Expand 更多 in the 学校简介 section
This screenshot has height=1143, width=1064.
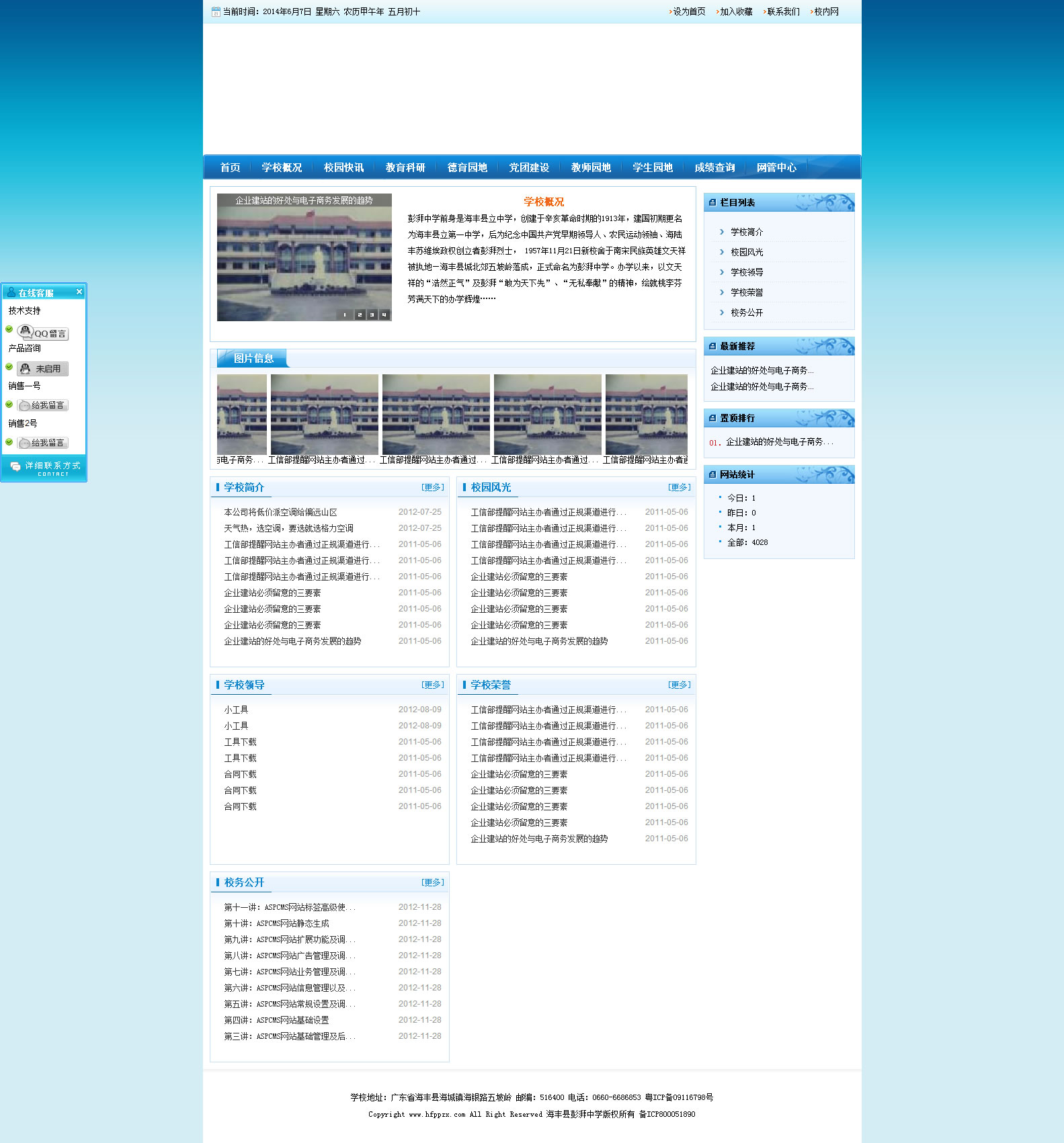(433, 487)
